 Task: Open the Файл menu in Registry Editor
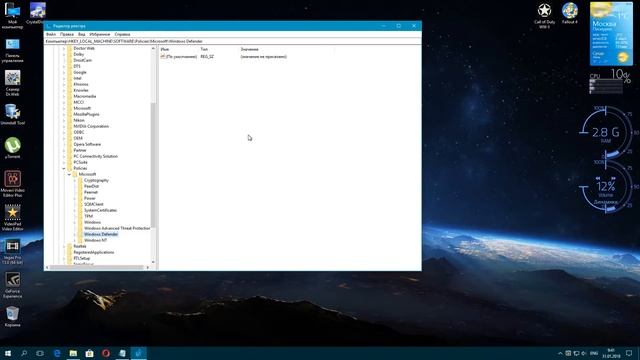(51, 34)
